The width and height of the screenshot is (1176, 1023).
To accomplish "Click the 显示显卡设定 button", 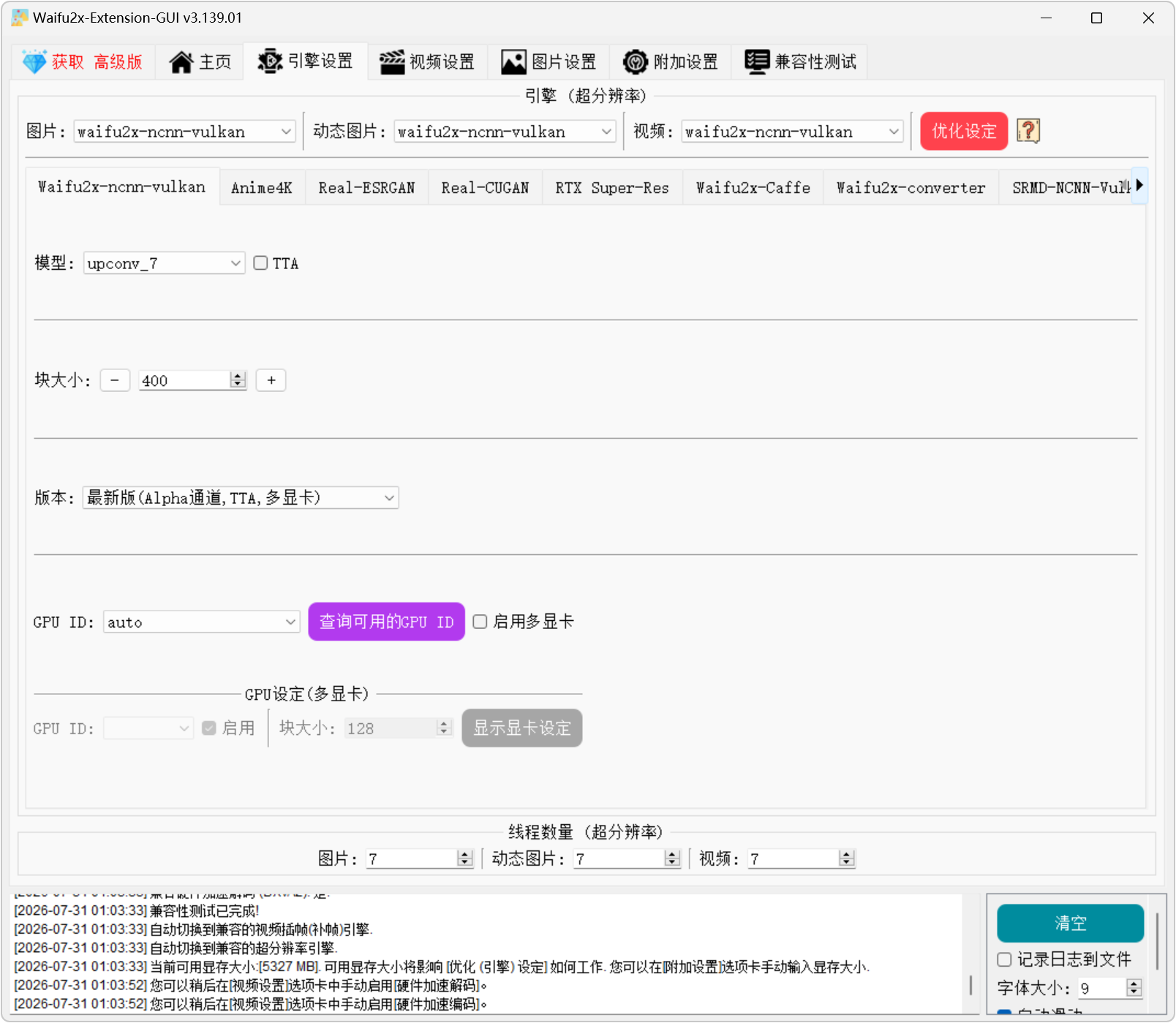I will coord(522,728).
